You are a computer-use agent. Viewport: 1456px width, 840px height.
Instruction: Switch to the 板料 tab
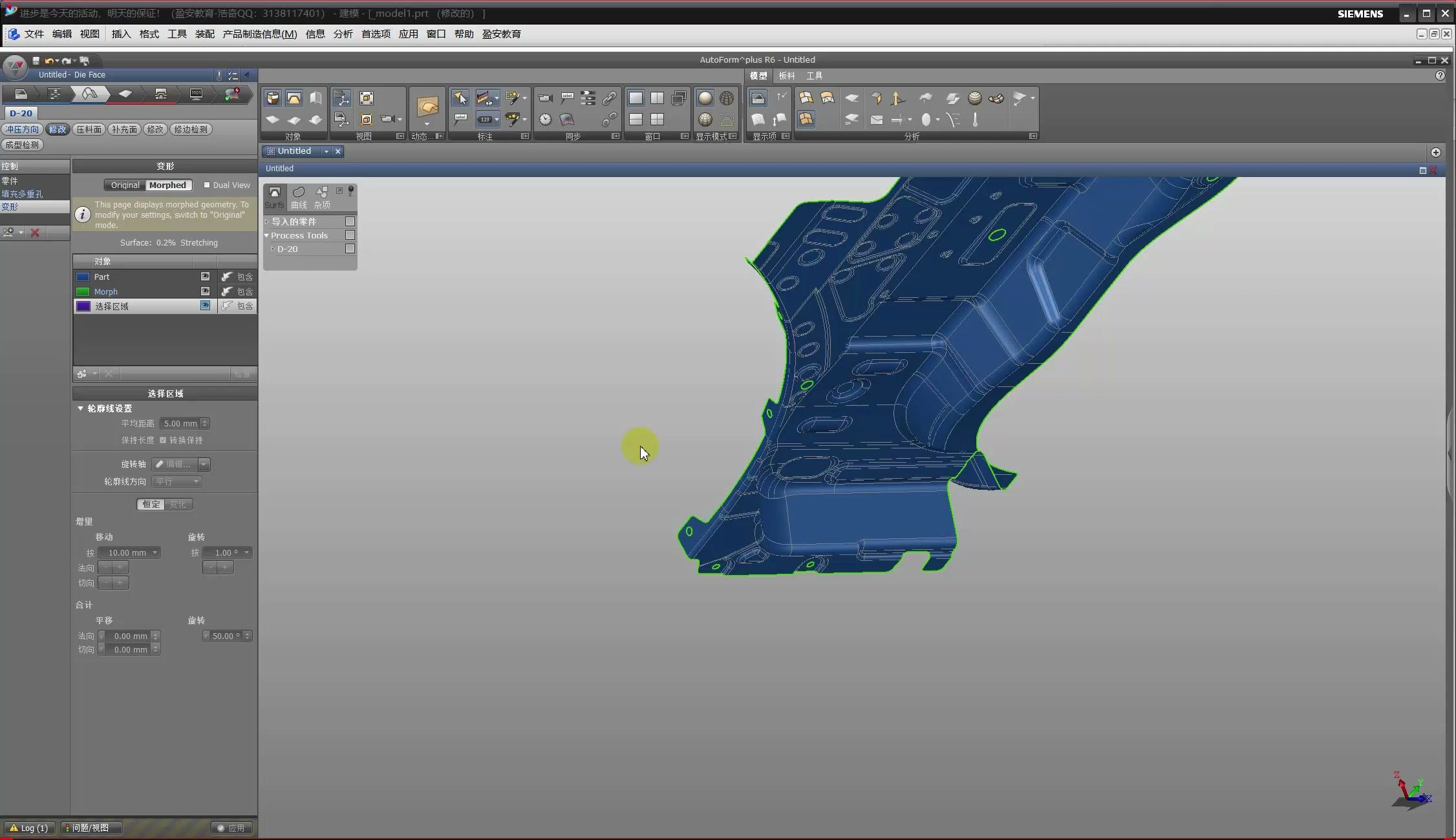point(786,76)
